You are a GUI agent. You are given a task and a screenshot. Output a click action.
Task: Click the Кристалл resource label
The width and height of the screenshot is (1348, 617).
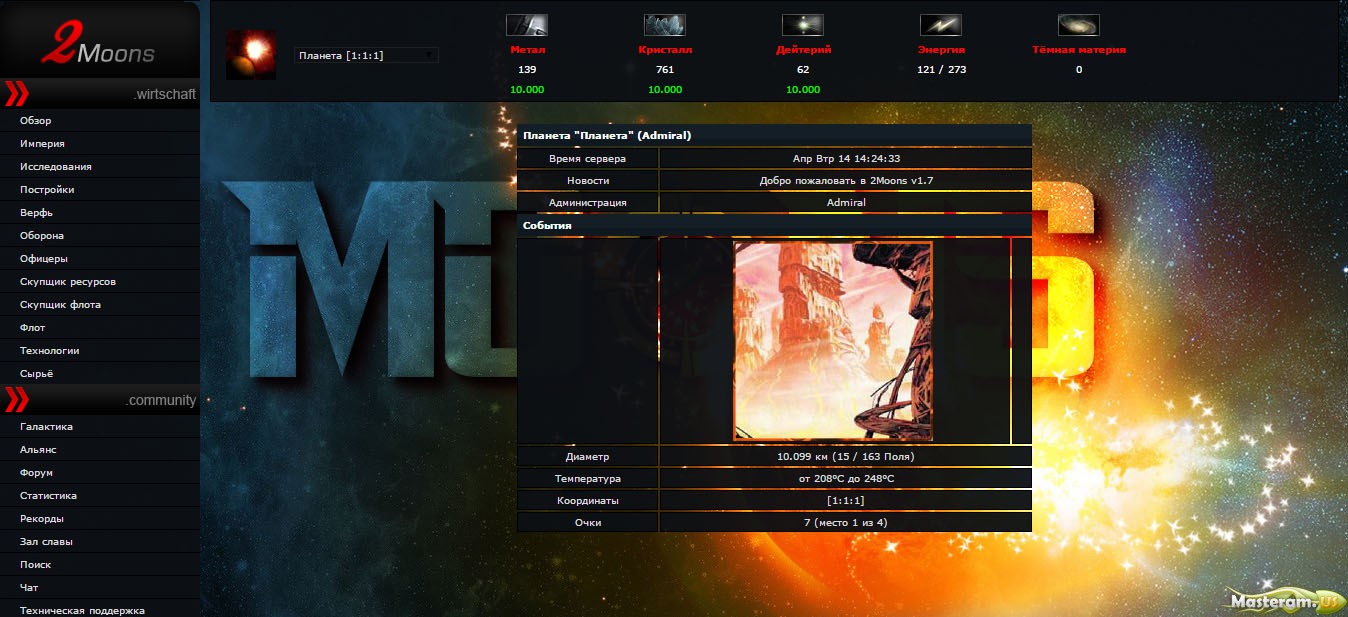pos(665,49)
